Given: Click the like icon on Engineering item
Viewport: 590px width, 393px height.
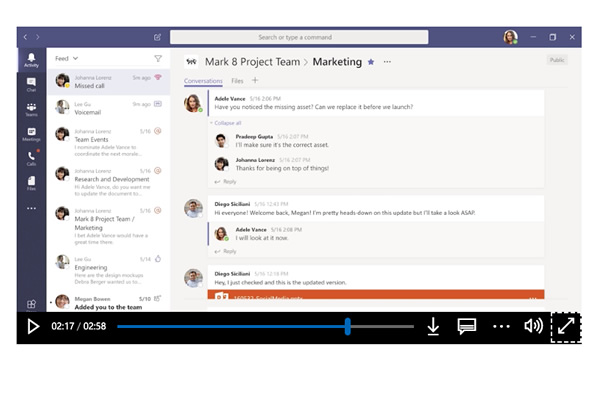Looking at the screenshot, I should pyautogui.click(x=158, y=259).
